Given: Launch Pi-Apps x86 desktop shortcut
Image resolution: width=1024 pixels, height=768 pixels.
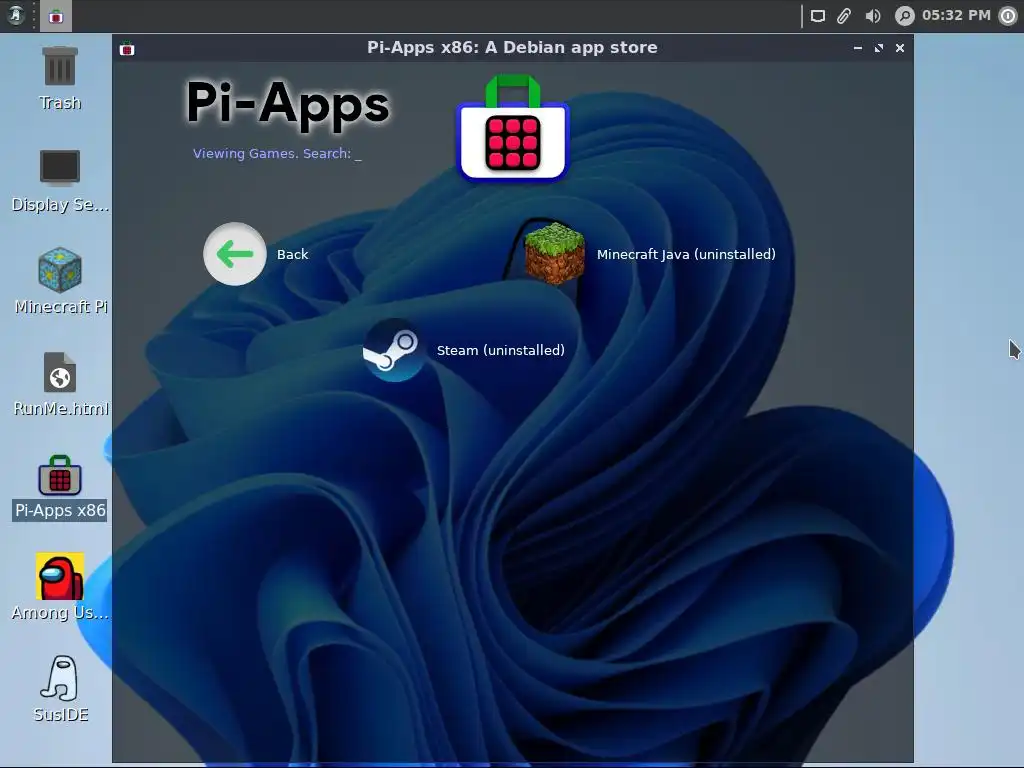Looking at the screenshot, I should click(x=60, y=488).
